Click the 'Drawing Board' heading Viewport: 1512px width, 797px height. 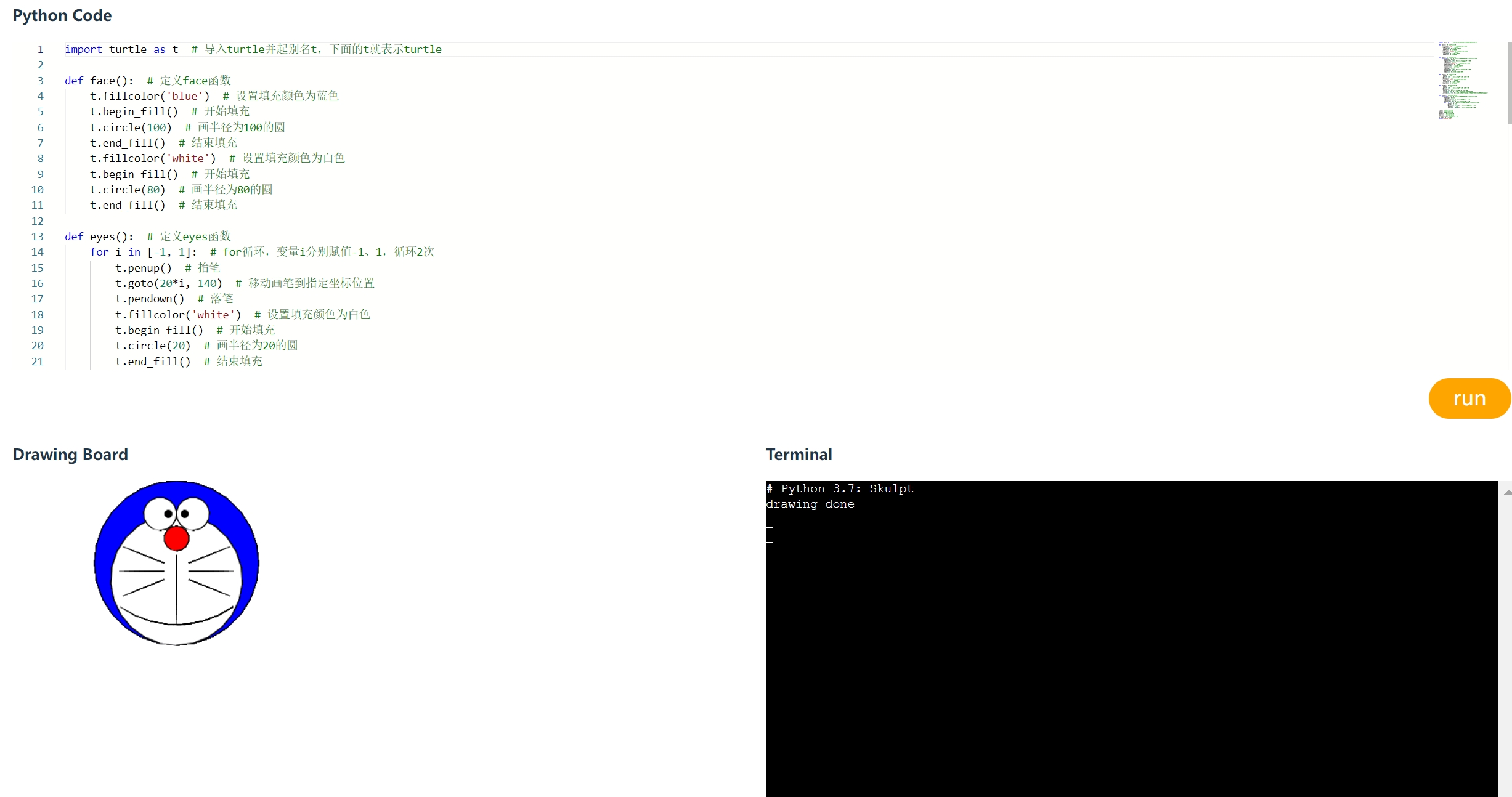point(70,455)
